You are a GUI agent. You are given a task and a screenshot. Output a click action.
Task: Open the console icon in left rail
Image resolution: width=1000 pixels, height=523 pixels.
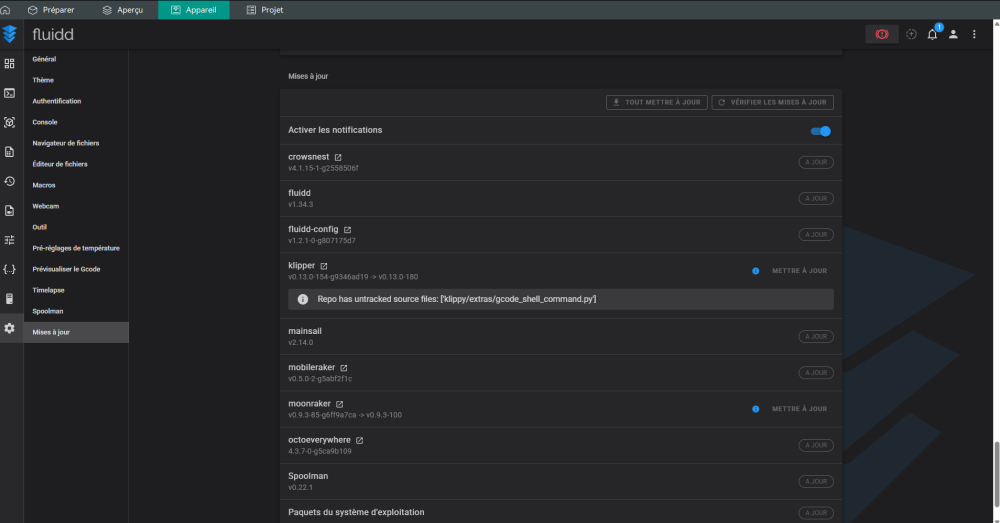pyautogui.click(x=10, y=93)
